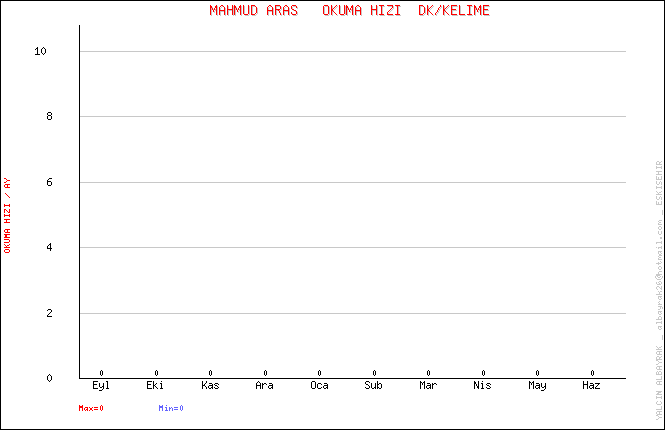
Task: Click the vertical OKUMA HIZI / AY axis label
Action: click(8, 215)
